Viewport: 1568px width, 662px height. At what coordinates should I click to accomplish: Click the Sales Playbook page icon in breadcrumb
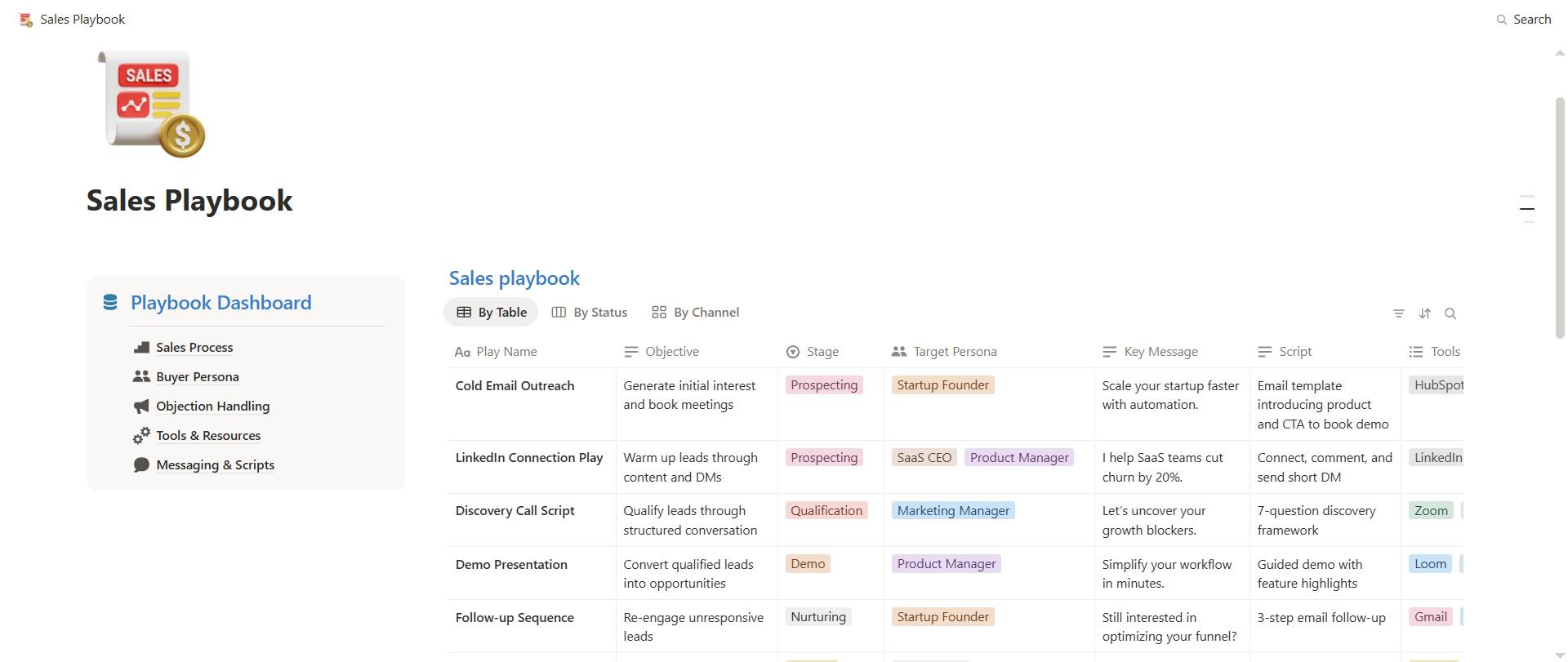pyautogui.click(x=26, y=20)
